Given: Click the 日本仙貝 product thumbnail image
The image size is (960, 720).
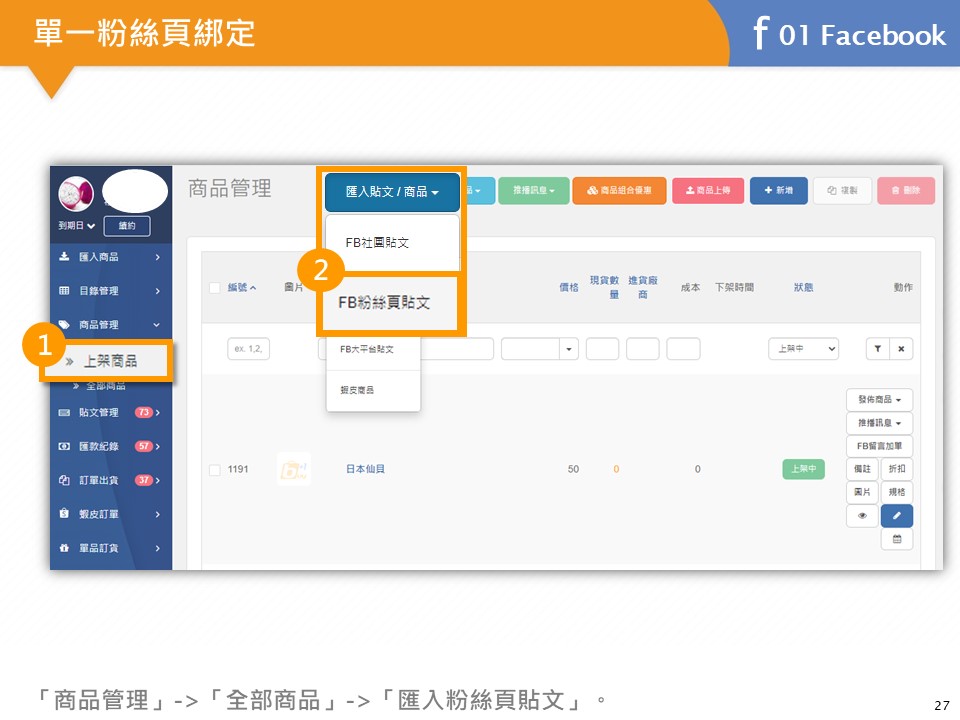Looking at the screenshot, I should point(293,469).
